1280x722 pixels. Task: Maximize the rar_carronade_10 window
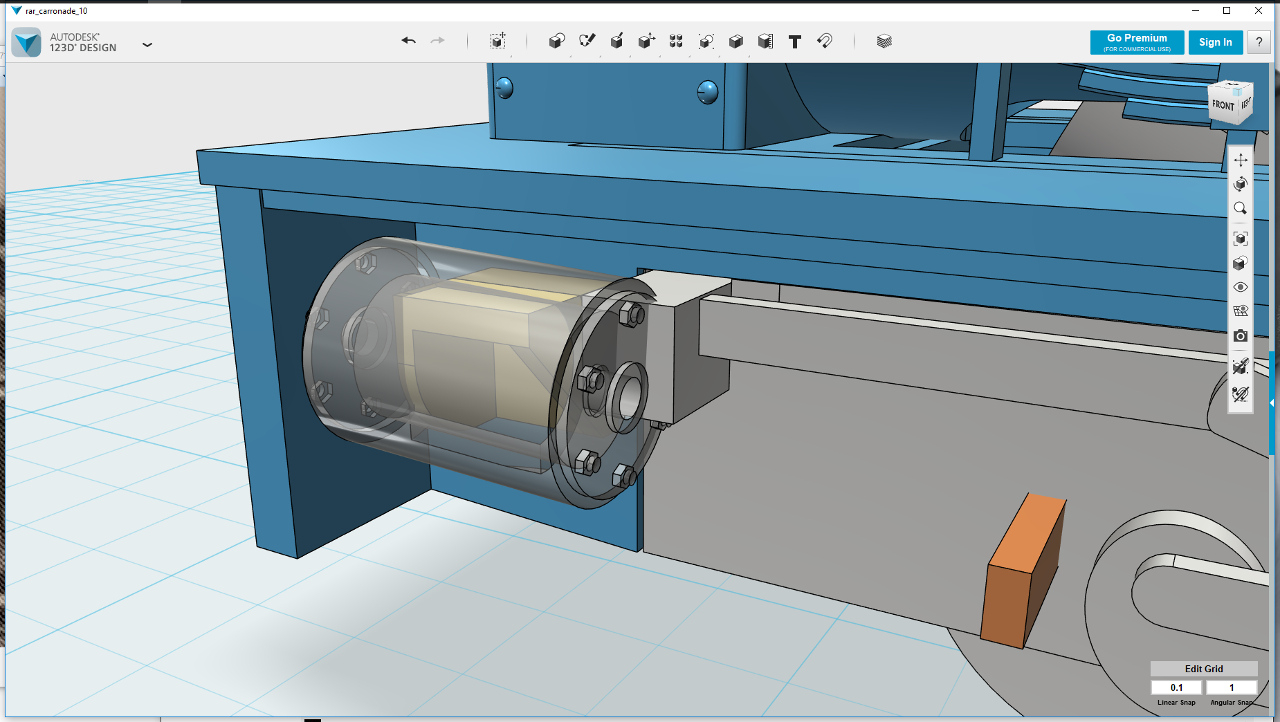coord(1227,10)
